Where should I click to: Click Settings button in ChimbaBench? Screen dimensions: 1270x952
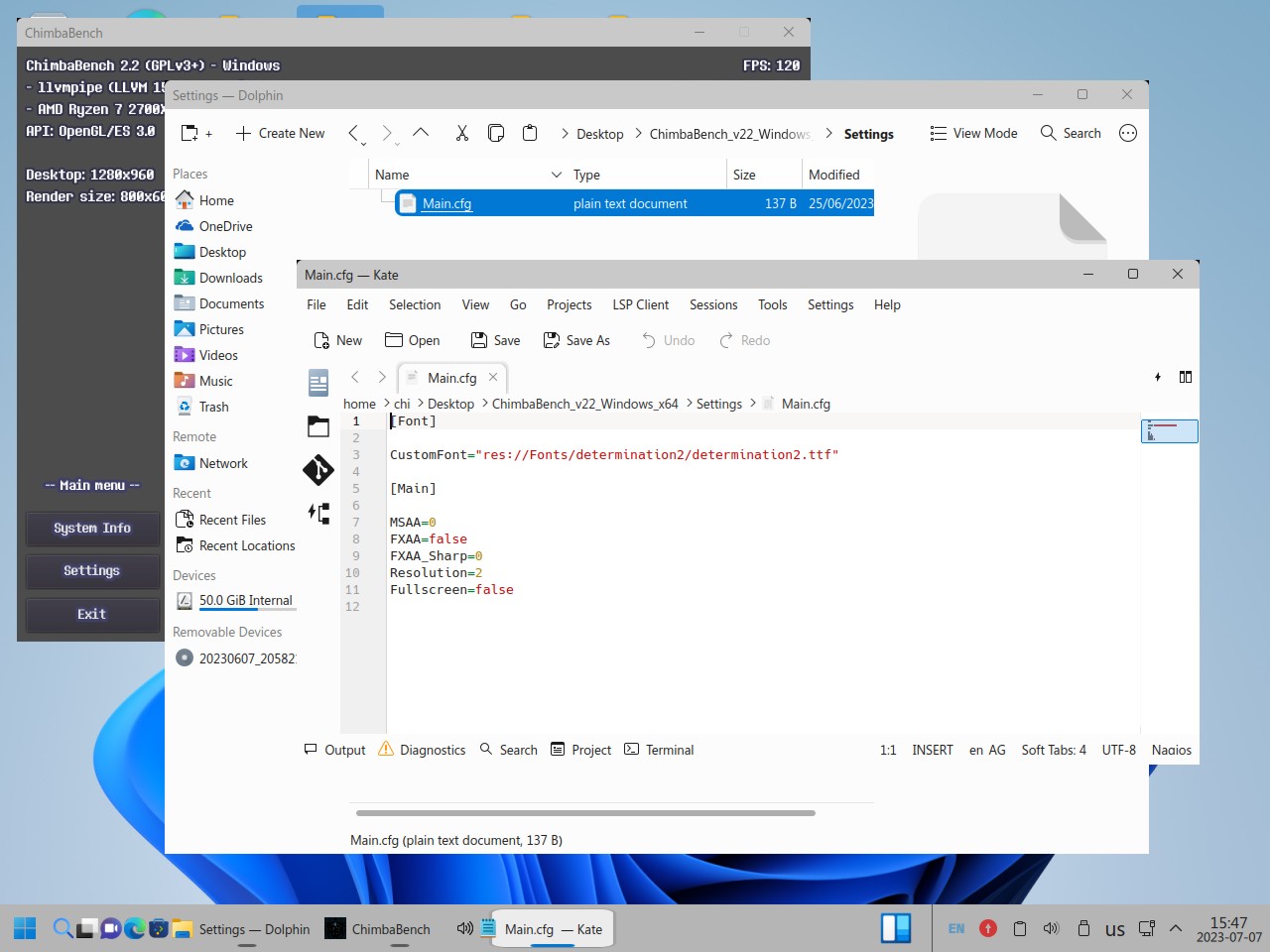[x=92, y=571]
